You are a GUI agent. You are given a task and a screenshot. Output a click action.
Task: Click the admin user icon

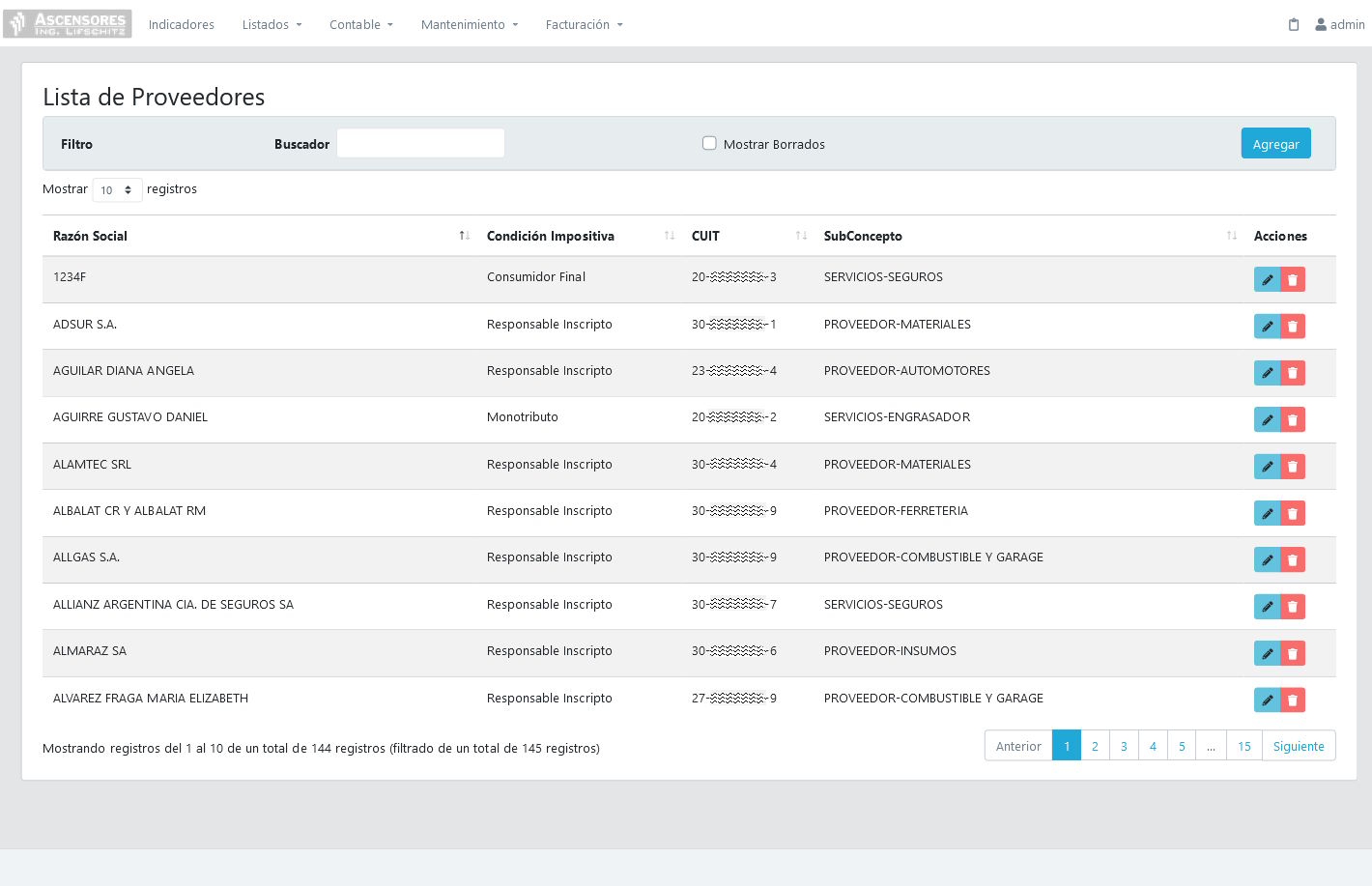point(1321,25)
